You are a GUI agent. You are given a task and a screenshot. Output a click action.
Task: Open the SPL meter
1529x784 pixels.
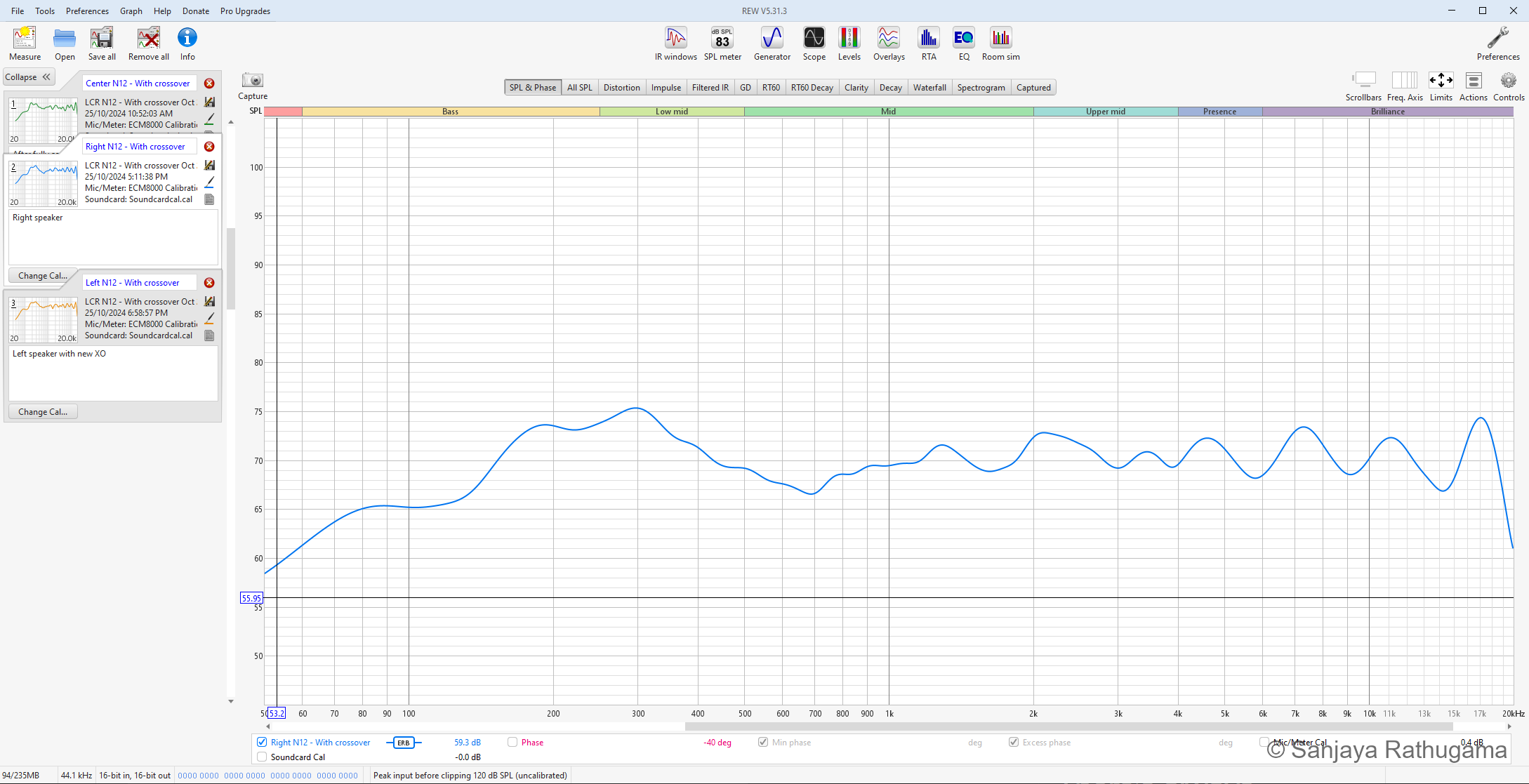722,44
